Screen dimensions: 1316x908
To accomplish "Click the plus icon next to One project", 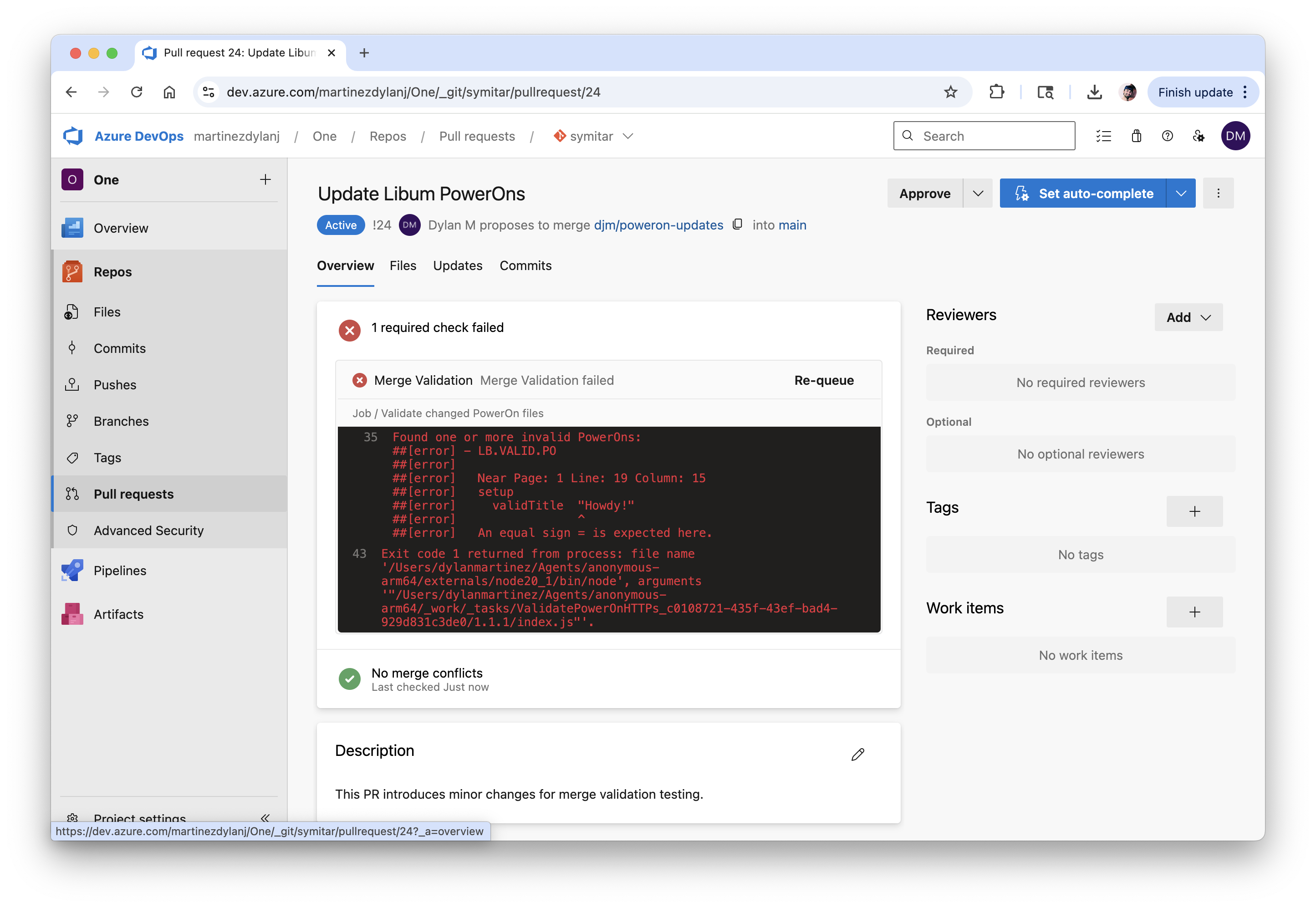I will click(x=265, y=180).
